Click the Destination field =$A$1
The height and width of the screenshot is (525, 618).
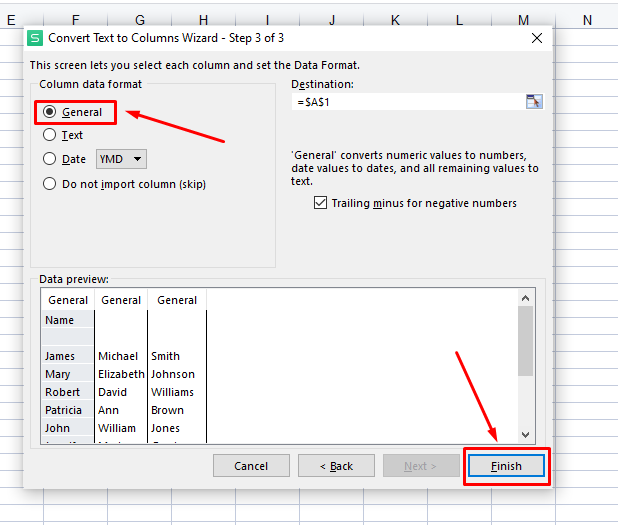click(408, 102)
